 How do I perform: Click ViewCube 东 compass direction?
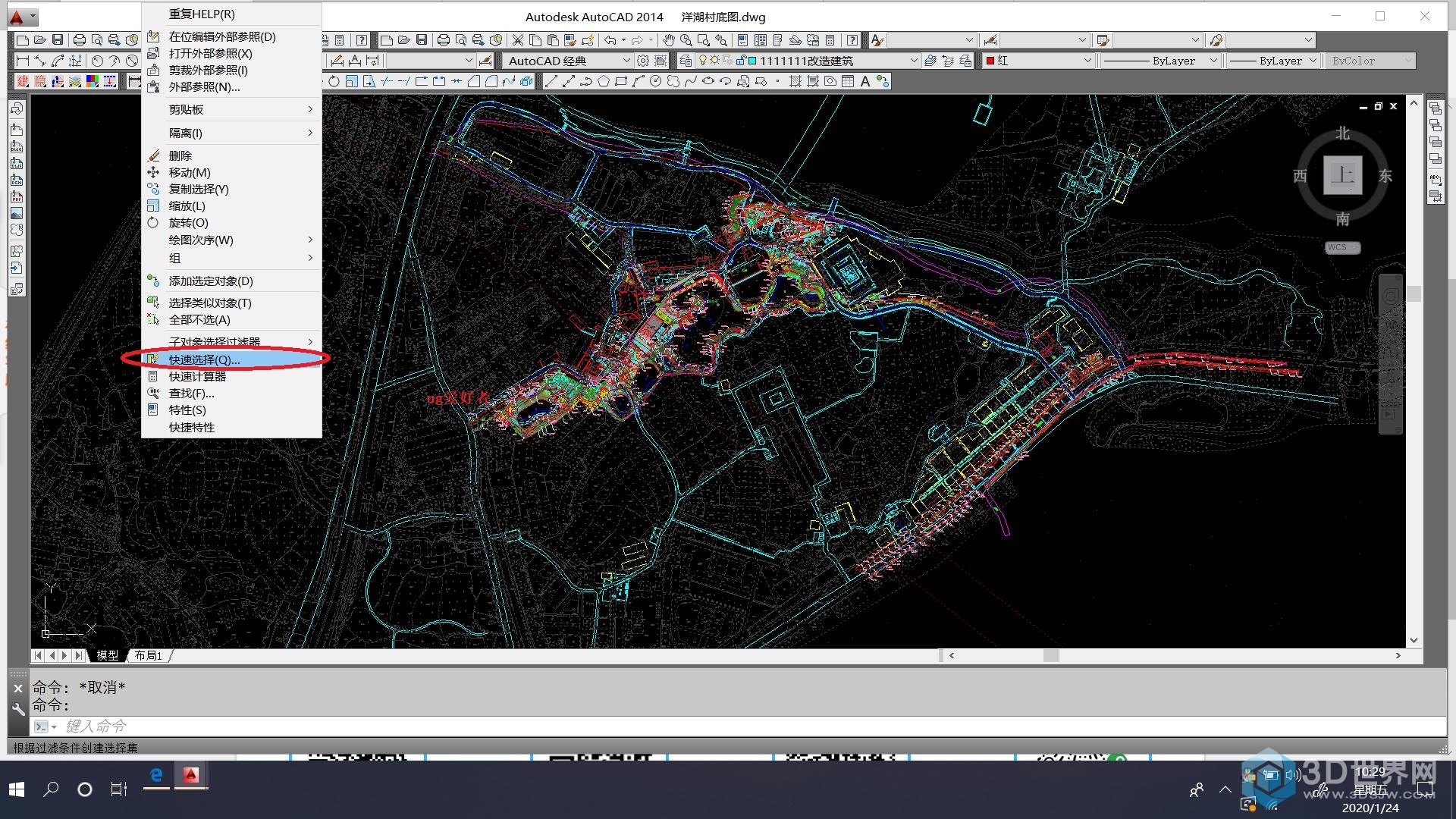(1385, 175)
